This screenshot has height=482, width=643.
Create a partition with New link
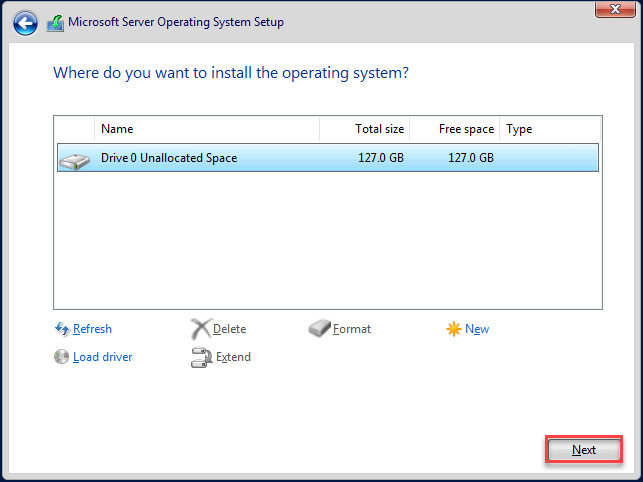(x=477, y=329)
